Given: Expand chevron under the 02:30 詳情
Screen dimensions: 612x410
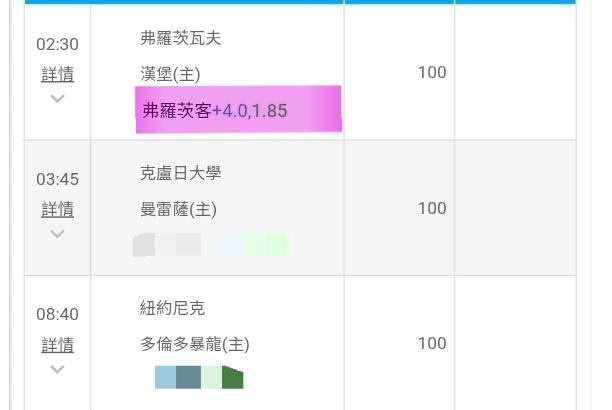Looking at the screenshot, I should coord(57,99).
